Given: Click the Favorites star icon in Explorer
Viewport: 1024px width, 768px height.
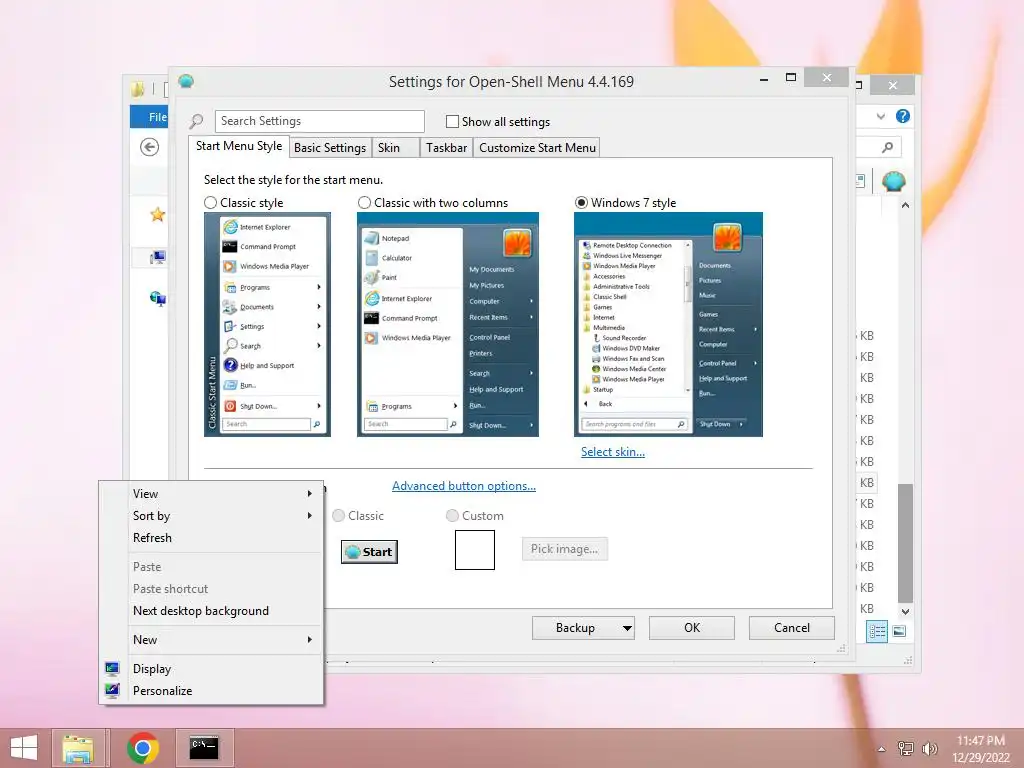Looking at the screenshot, I should pyautogui.click(x=157, y=214).
